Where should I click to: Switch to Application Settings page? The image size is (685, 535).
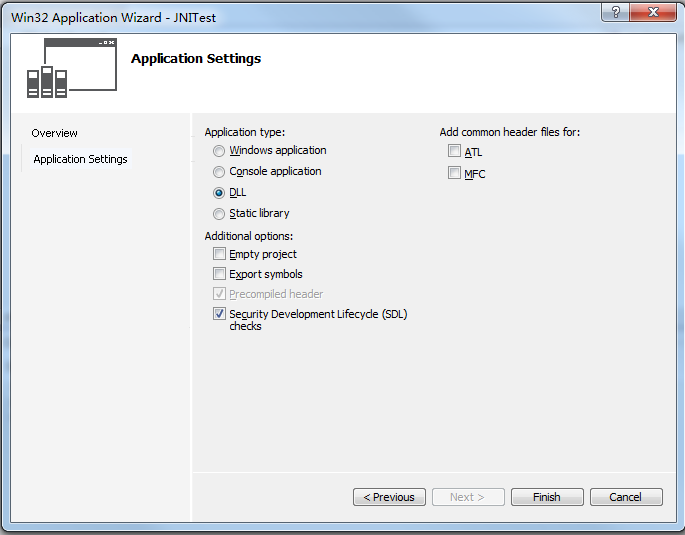(80, 159)
